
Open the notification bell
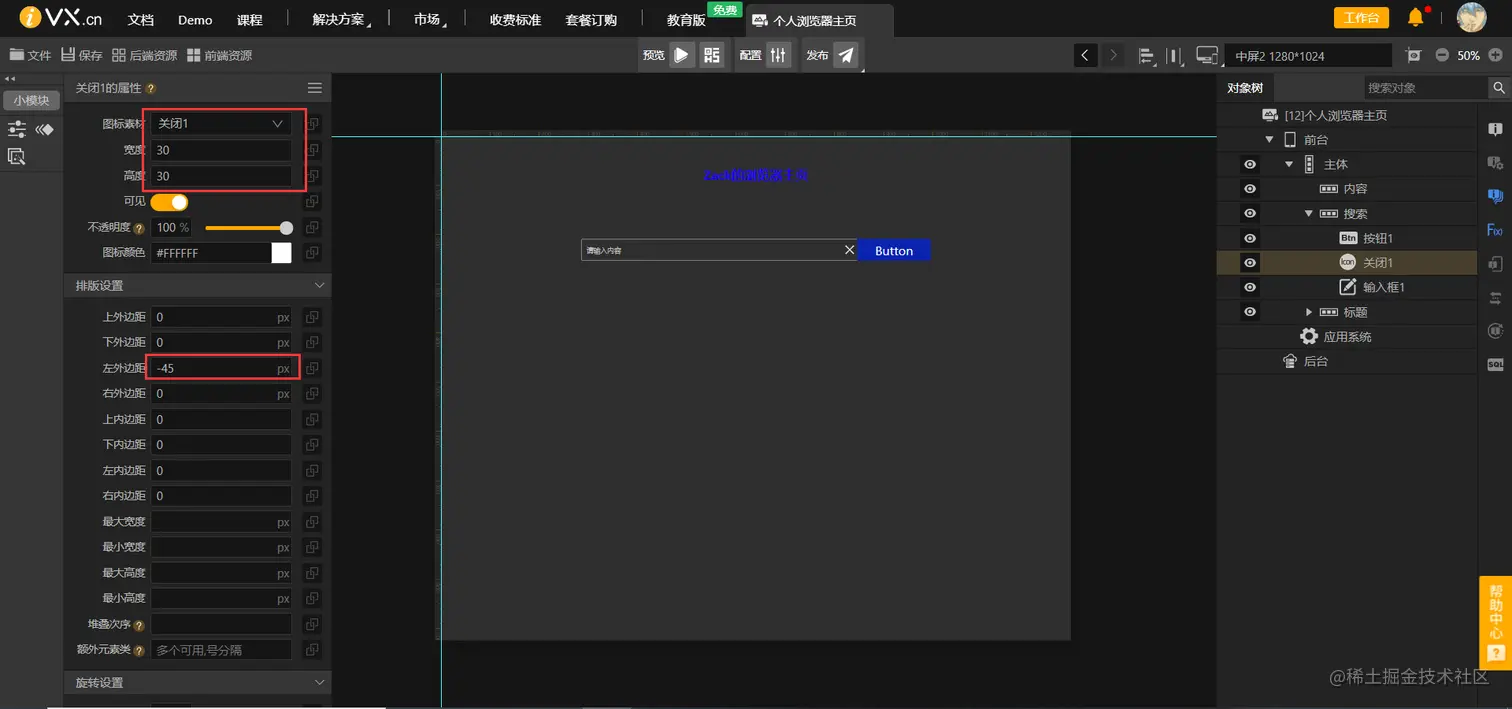(1416, 17)
